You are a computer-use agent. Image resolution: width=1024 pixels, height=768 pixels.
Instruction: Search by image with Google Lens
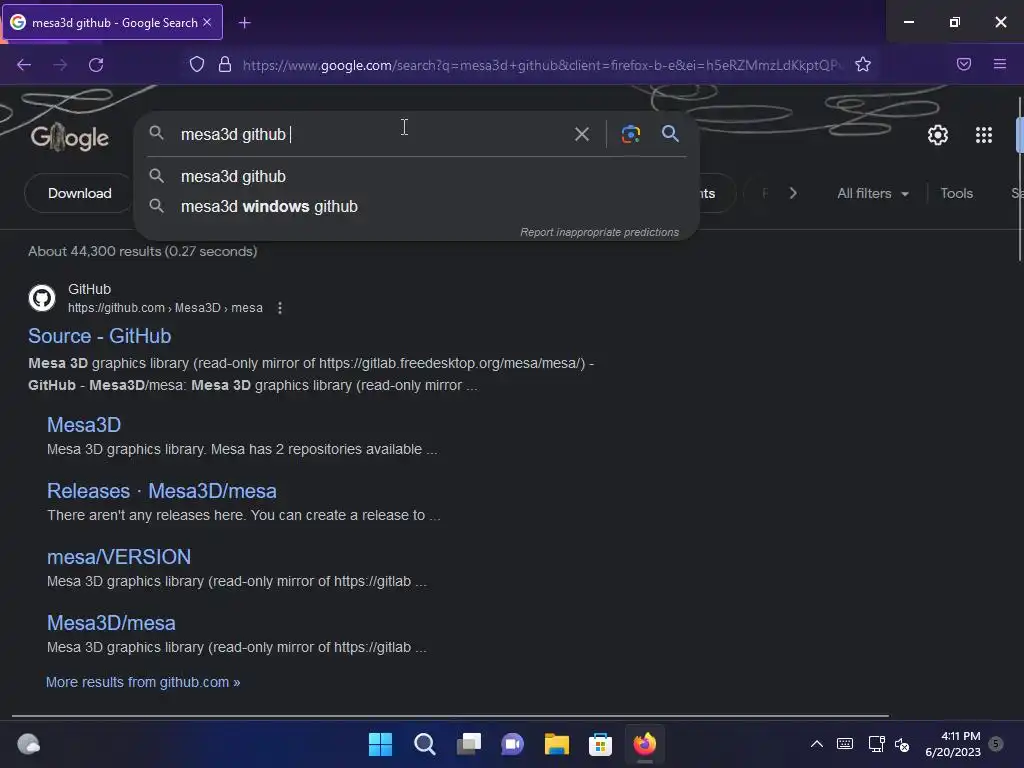[x=630, y=134]
